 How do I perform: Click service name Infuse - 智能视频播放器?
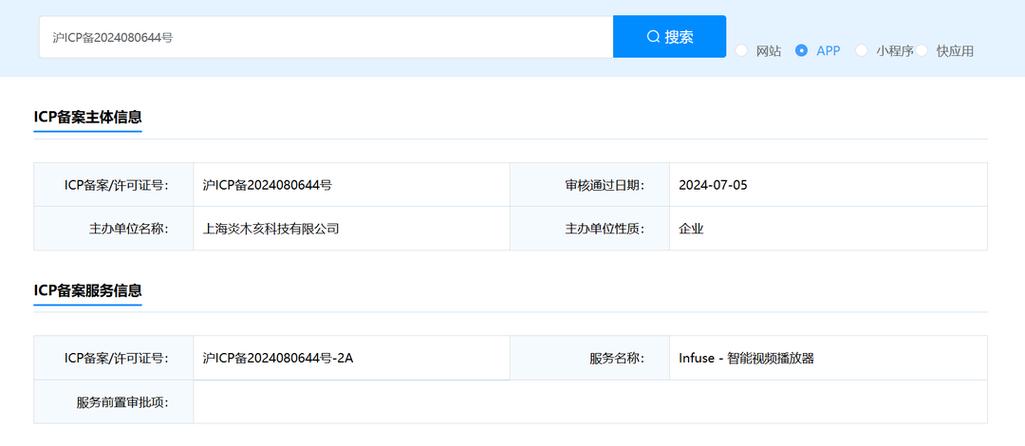pos(746,358)
